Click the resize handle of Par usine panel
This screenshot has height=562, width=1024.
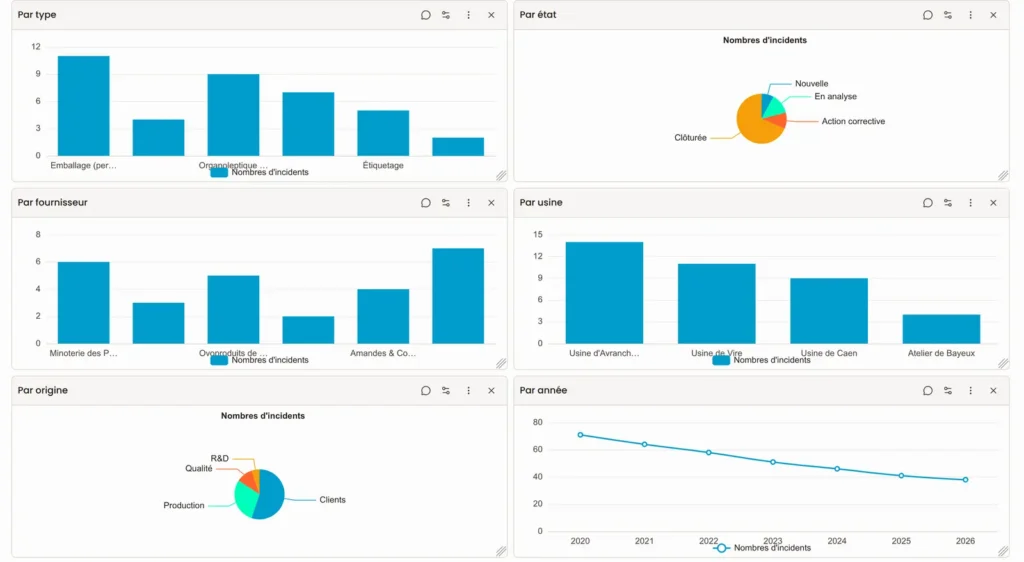pos(1003,364)
